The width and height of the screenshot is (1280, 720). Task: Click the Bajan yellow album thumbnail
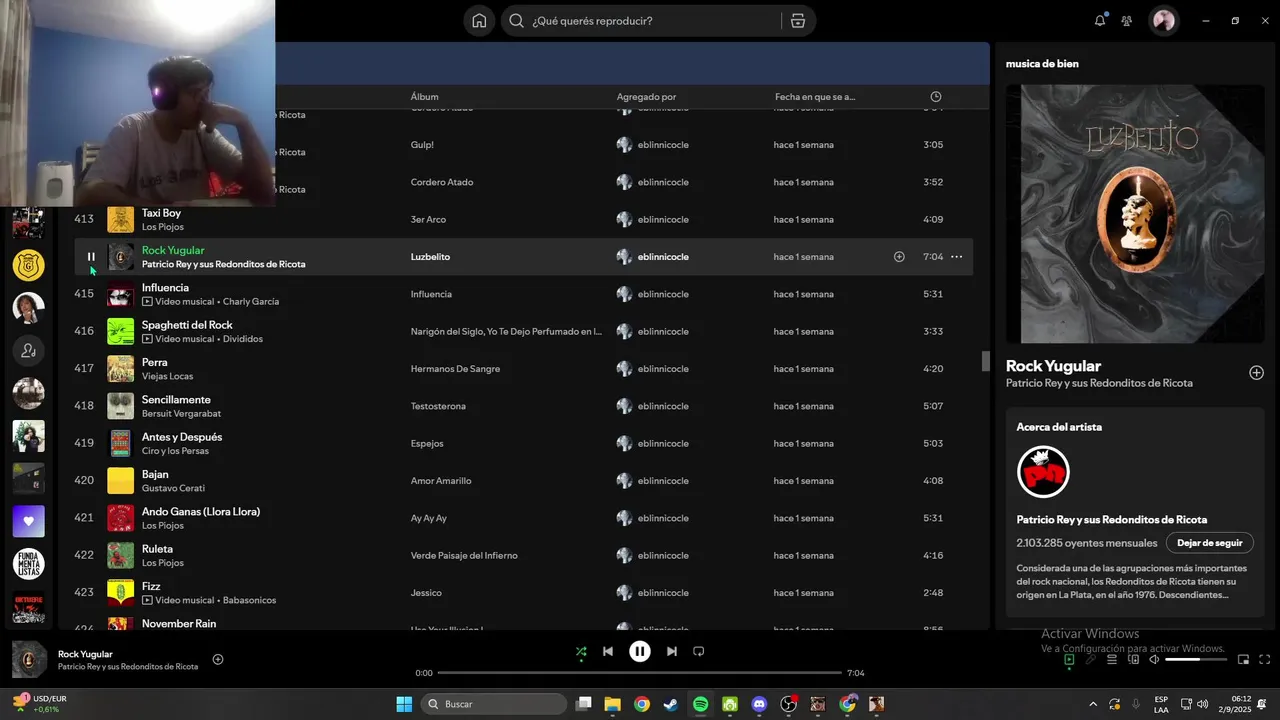point(121,481)
